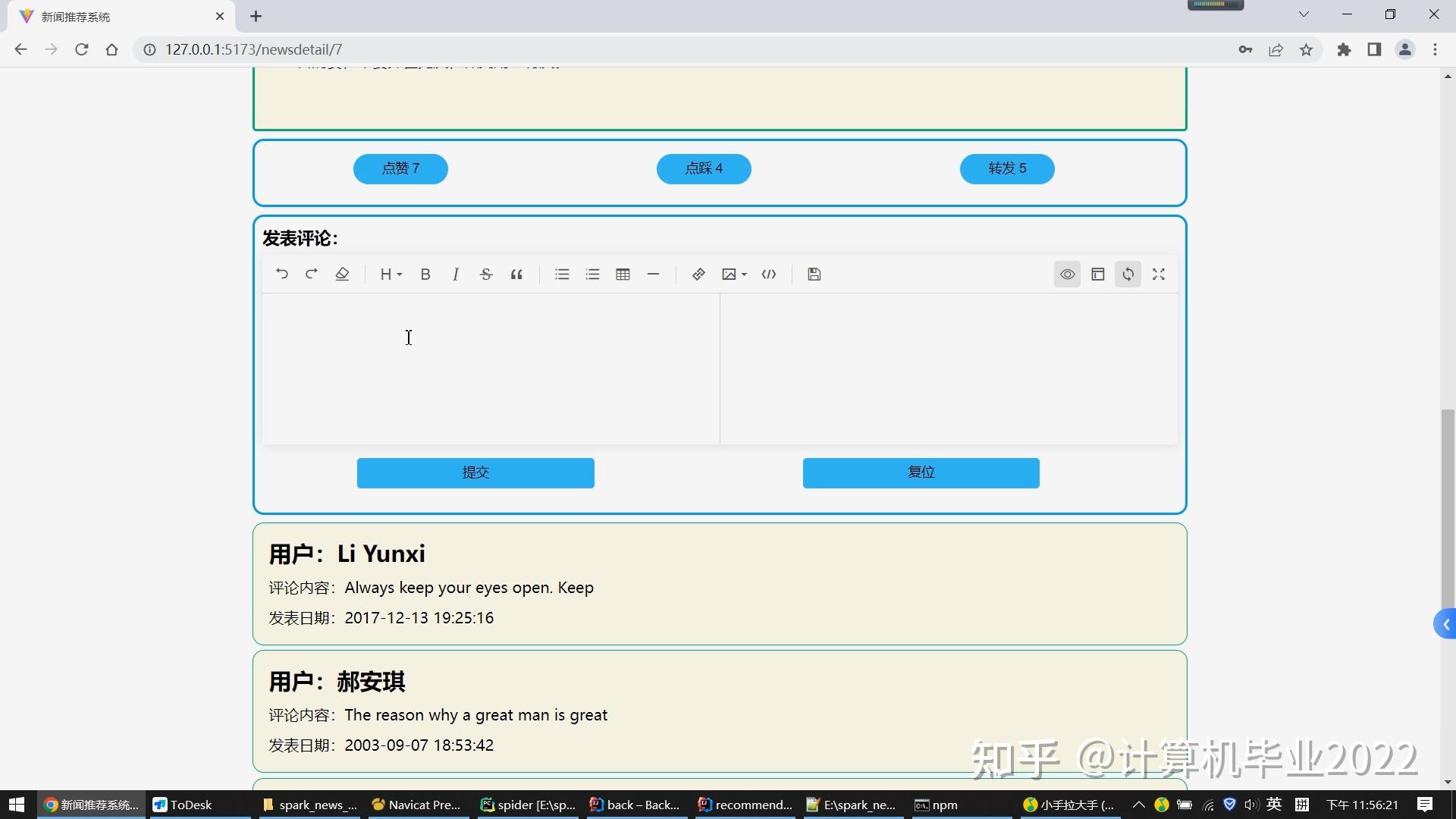Image resolution: width=1456 pixels, height=819 pixels.
Task: Toggle synchronized scrolling in the editor
Action: (x=1128, y=274)
